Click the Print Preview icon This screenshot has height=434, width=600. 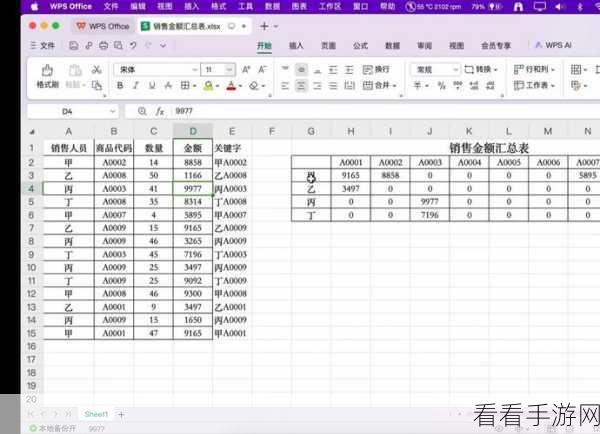click(118, 46)
